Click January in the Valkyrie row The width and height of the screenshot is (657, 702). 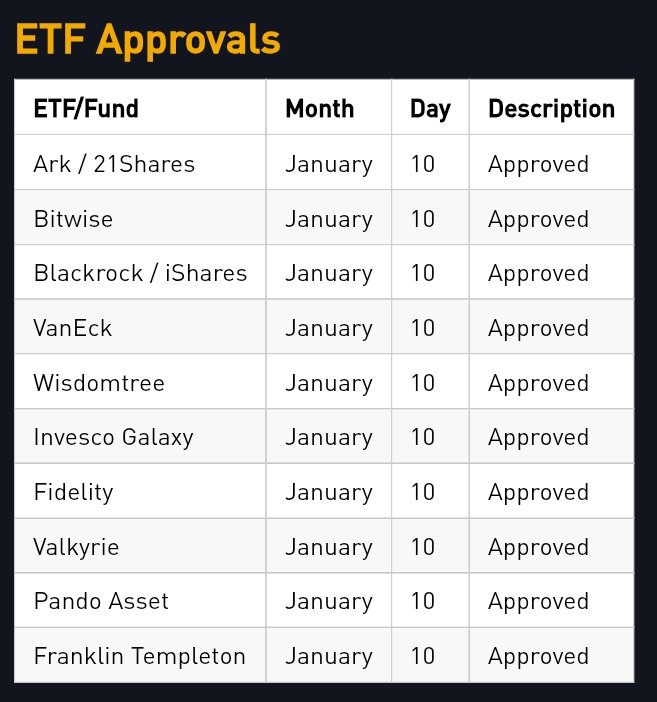tap(329, 548)
